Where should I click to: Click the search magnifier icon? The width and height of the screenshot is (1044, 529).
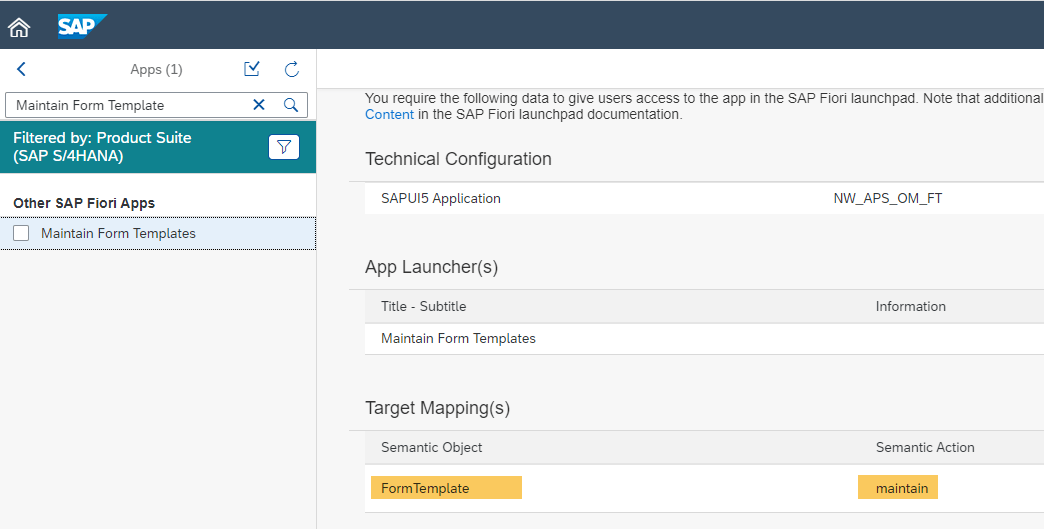[291, 105]
